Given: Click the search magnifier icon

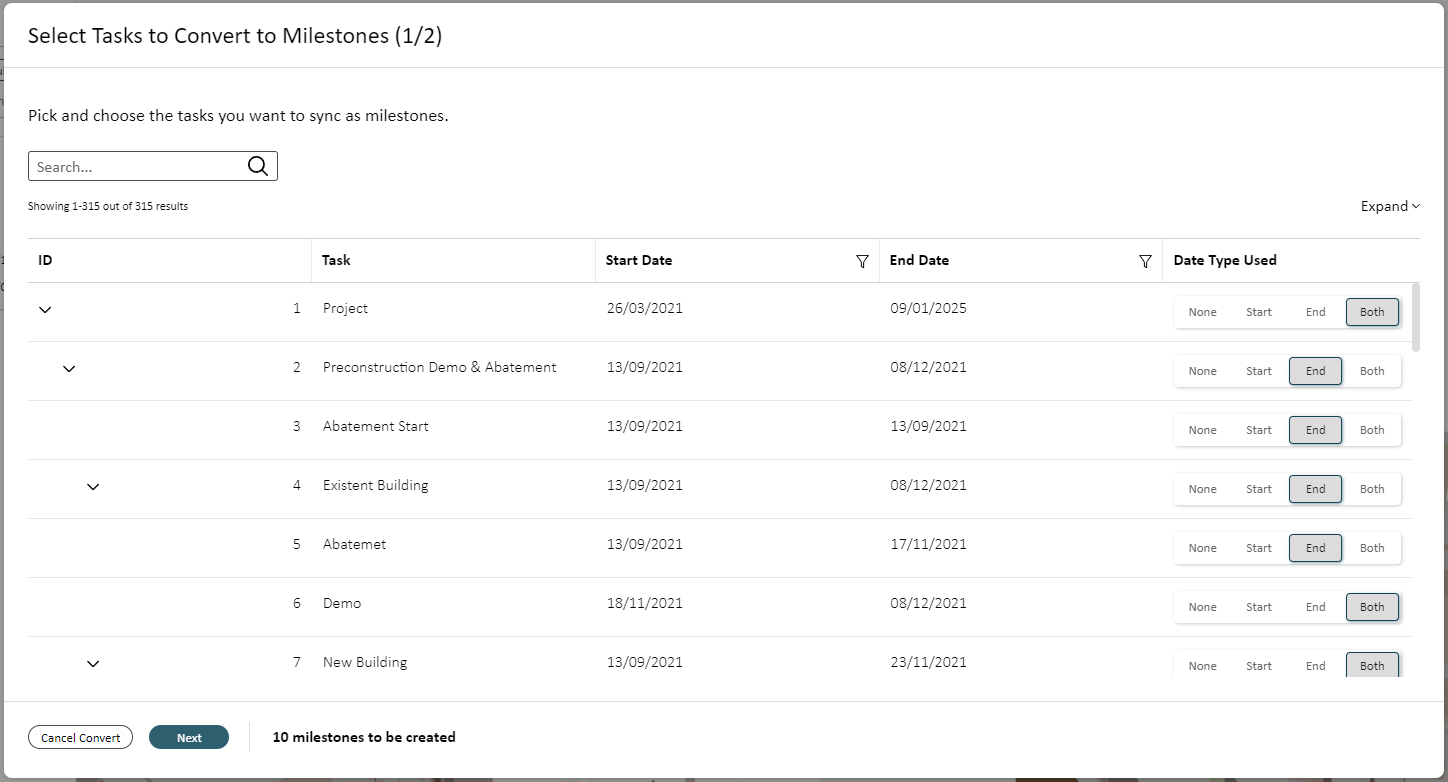Looking at the screenshot, I should point(258,166).
